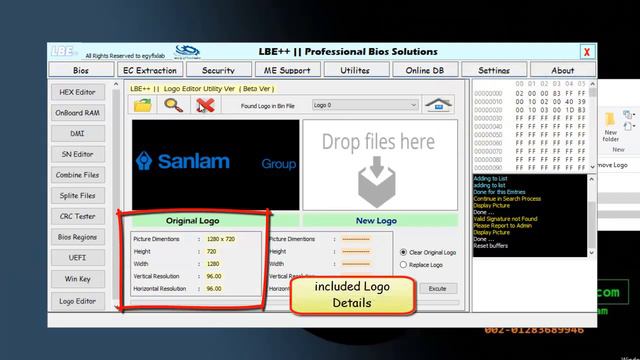Click the home icon in Logo Editor
640x360 pixels.
click(438, 105)
